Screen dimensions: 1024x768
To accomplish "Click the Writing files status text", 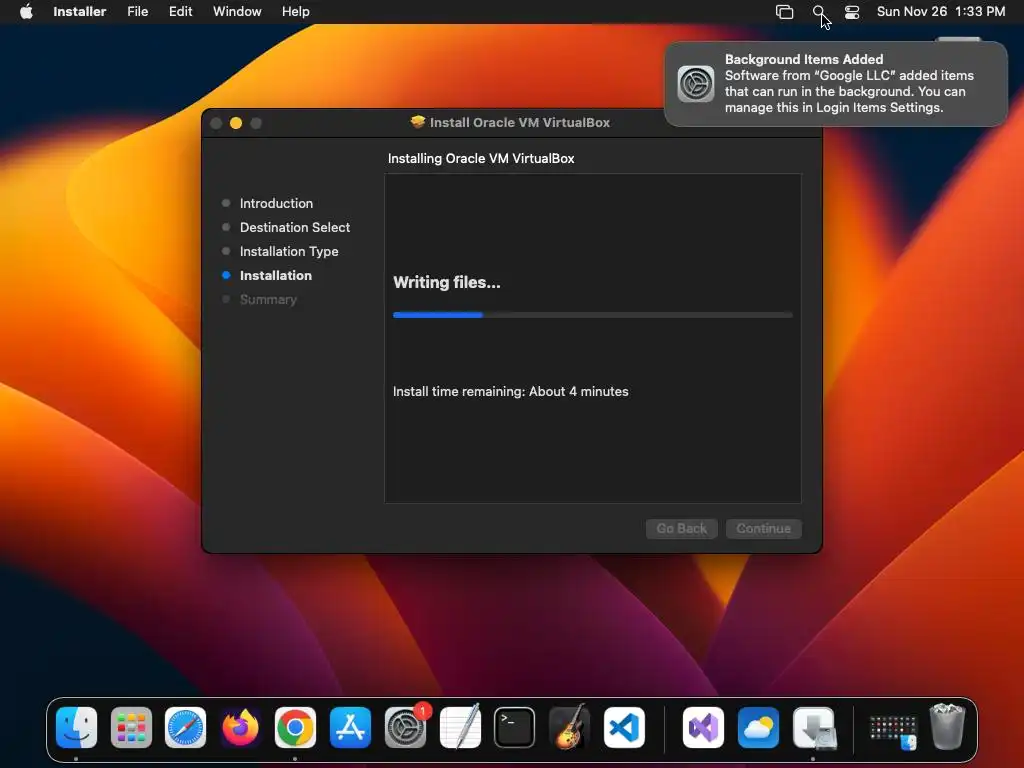I will (447, 282).
